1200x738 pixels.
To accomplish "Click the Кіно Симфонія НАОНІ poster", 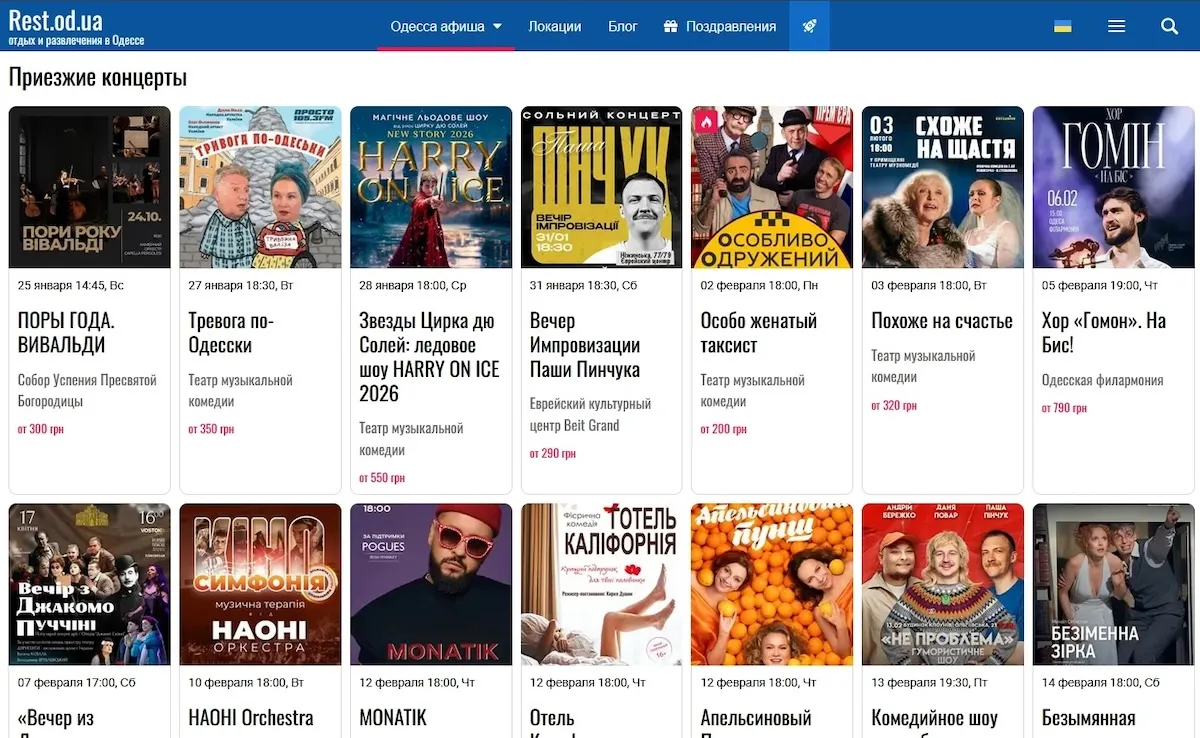I will 261,584.
